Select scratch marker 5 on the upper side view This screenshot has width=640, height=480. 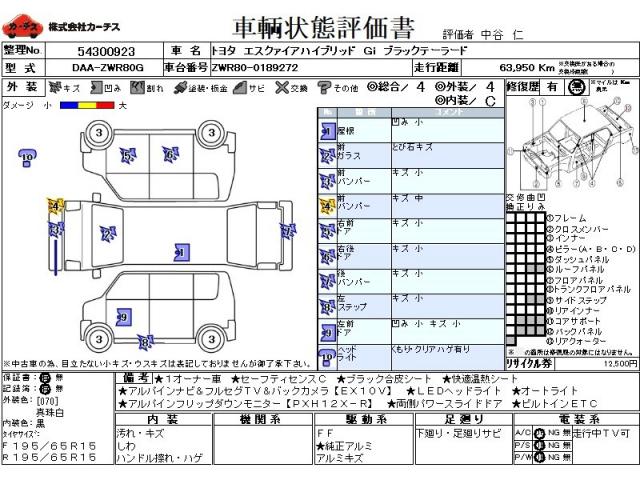point(128,156)
